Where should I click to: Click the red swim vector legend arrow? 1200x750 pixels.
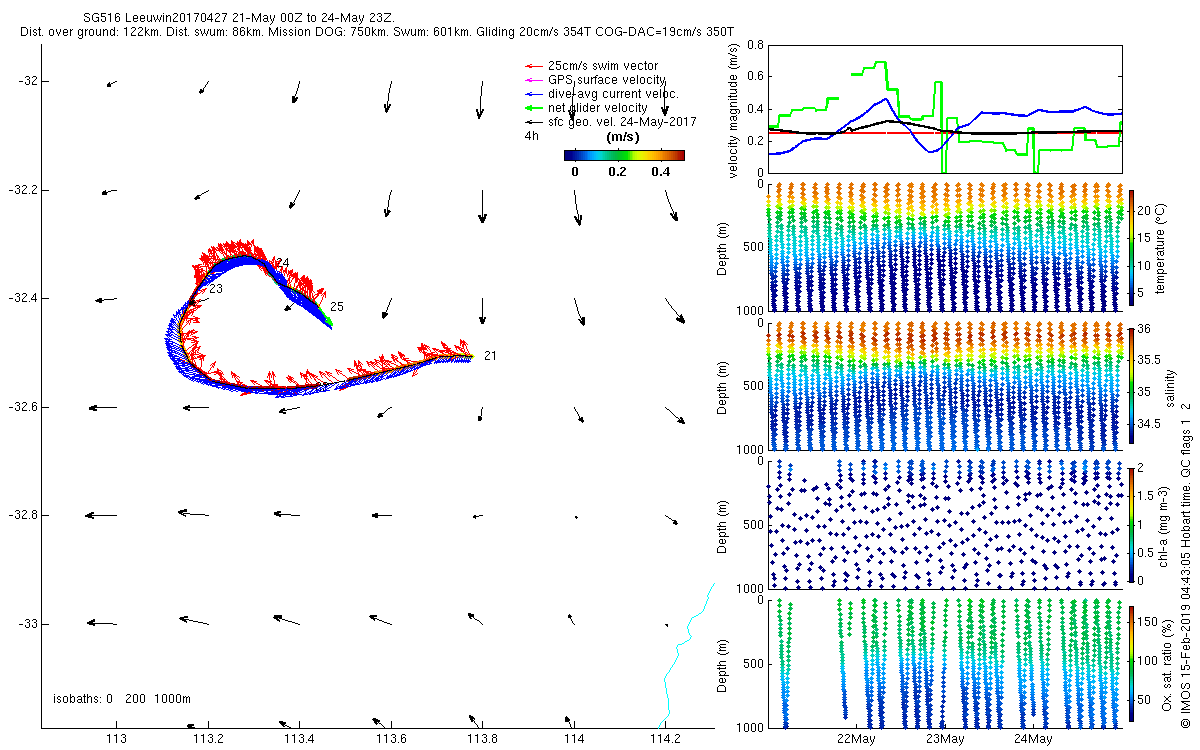coord(532,66)
